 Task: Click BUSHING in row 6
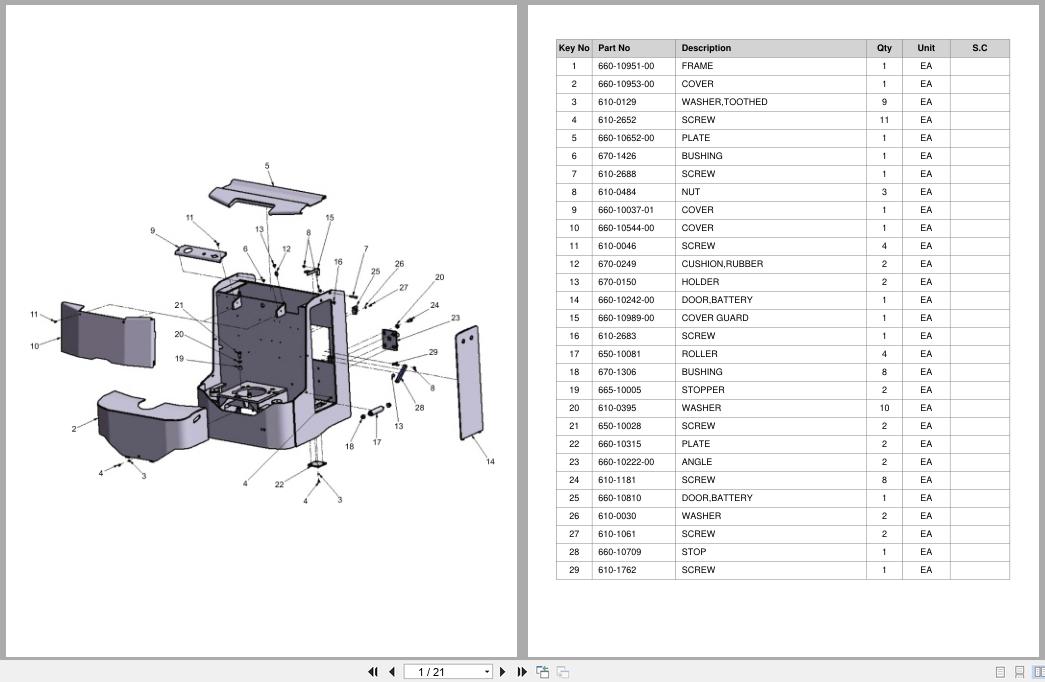point(701,156)
